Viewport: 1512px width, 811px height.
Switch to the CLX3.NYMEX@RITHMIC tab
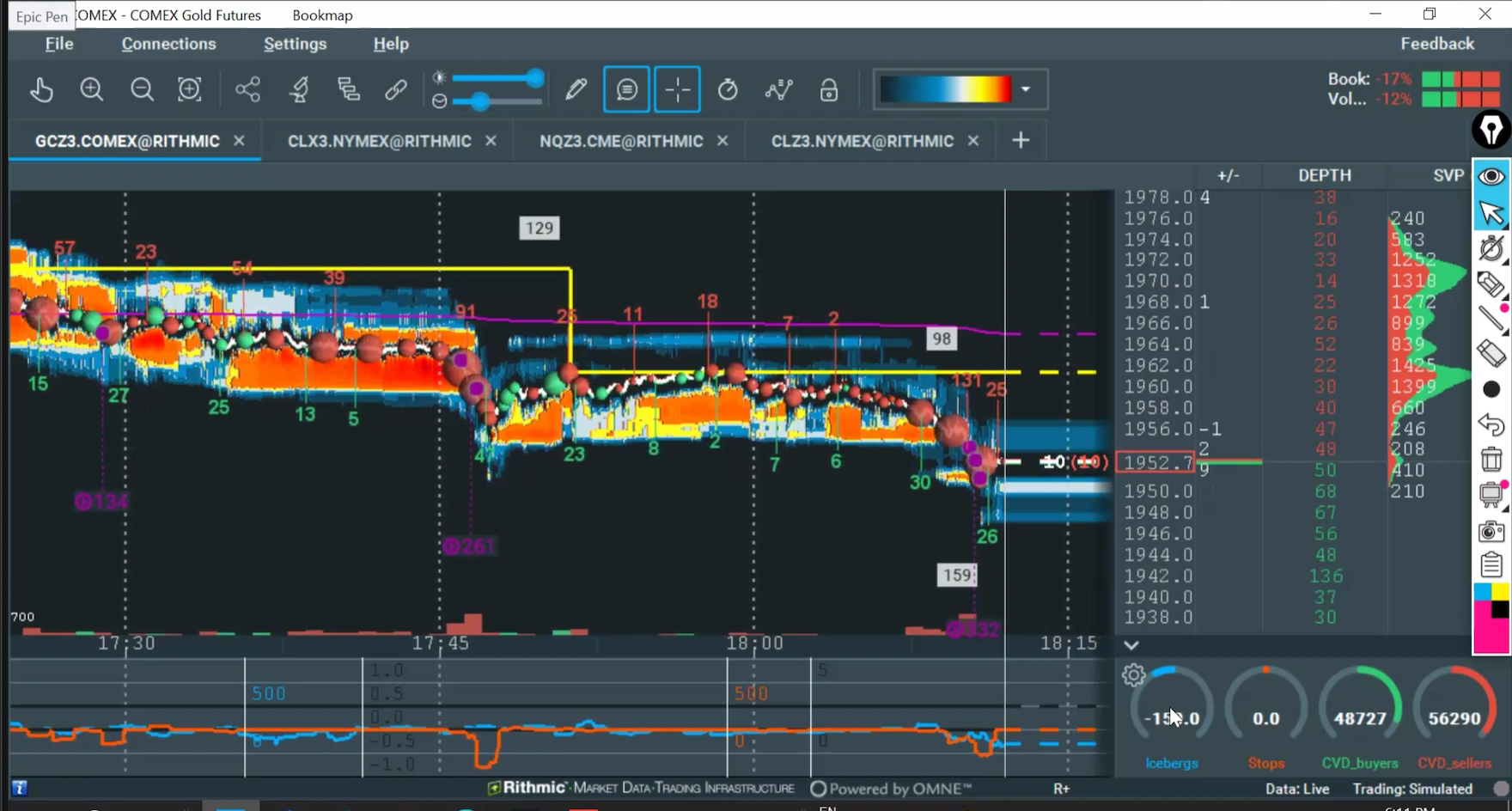[x=379, y=141]
